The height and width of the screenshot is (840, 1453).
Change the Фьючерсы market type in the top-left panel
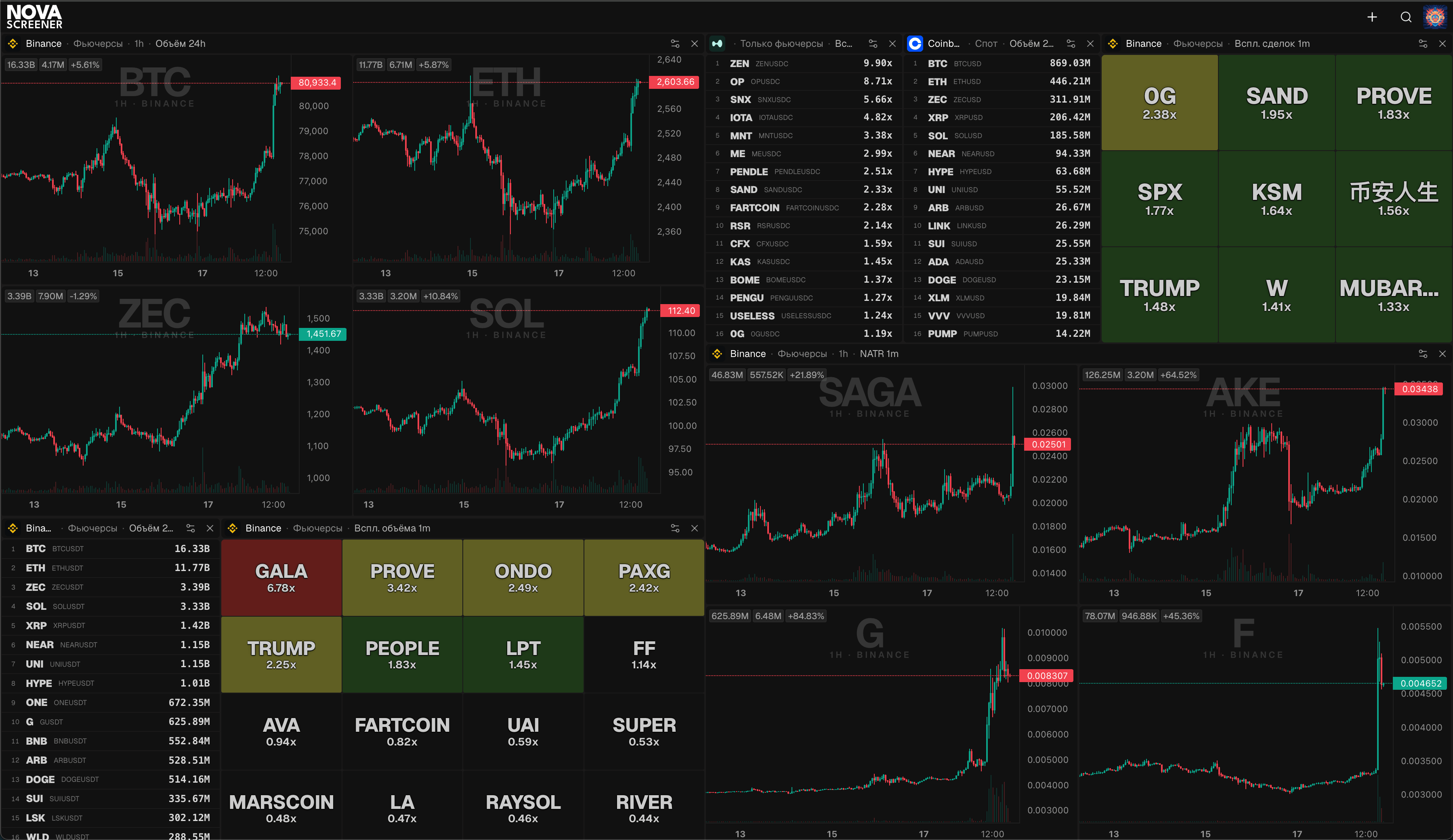point(98,44)
